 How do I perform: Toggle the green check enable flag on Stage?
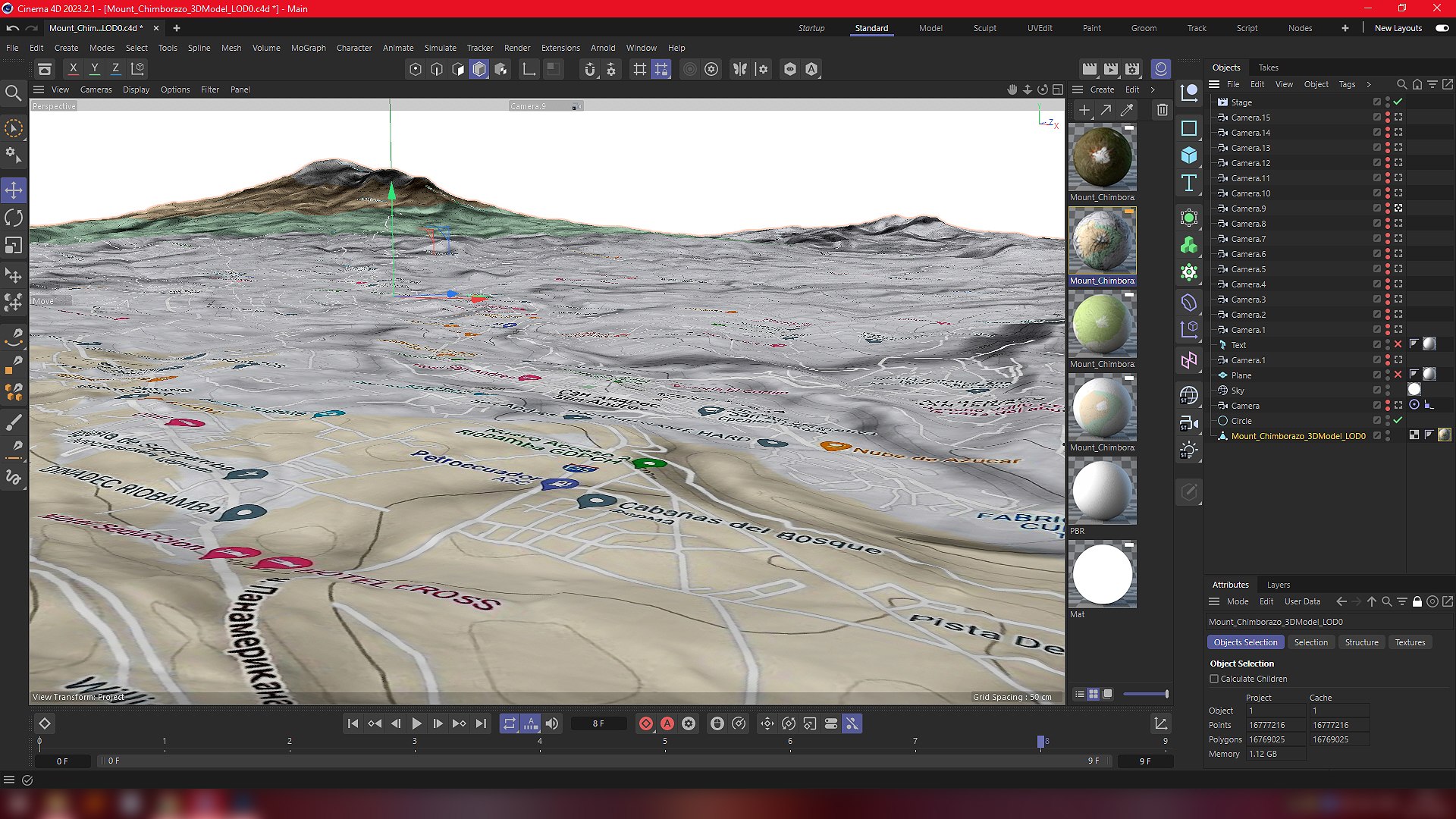pos(1398,102)
